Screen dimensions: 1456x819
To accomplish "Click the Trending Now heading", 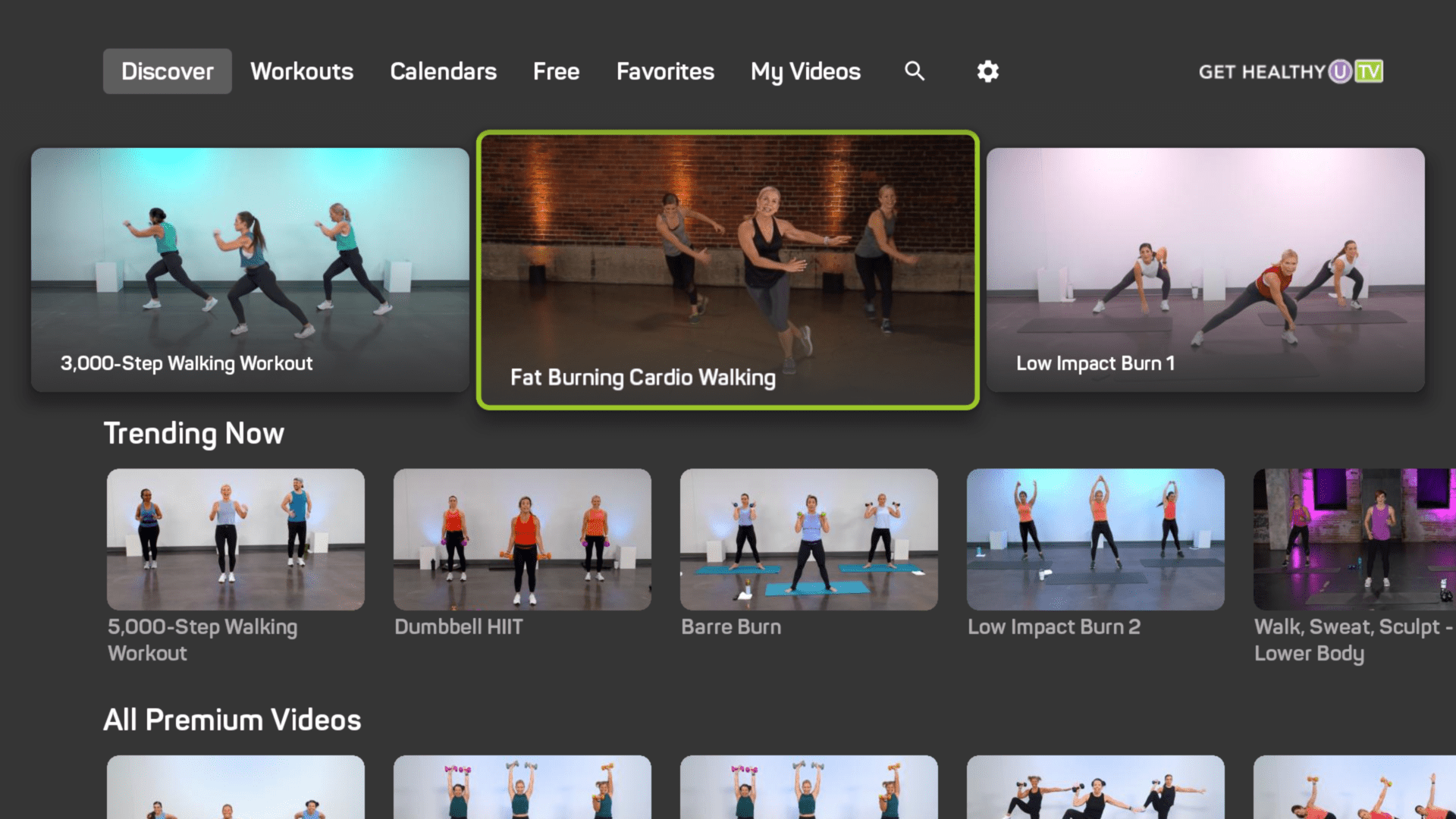I will click(x=194, y=433).
